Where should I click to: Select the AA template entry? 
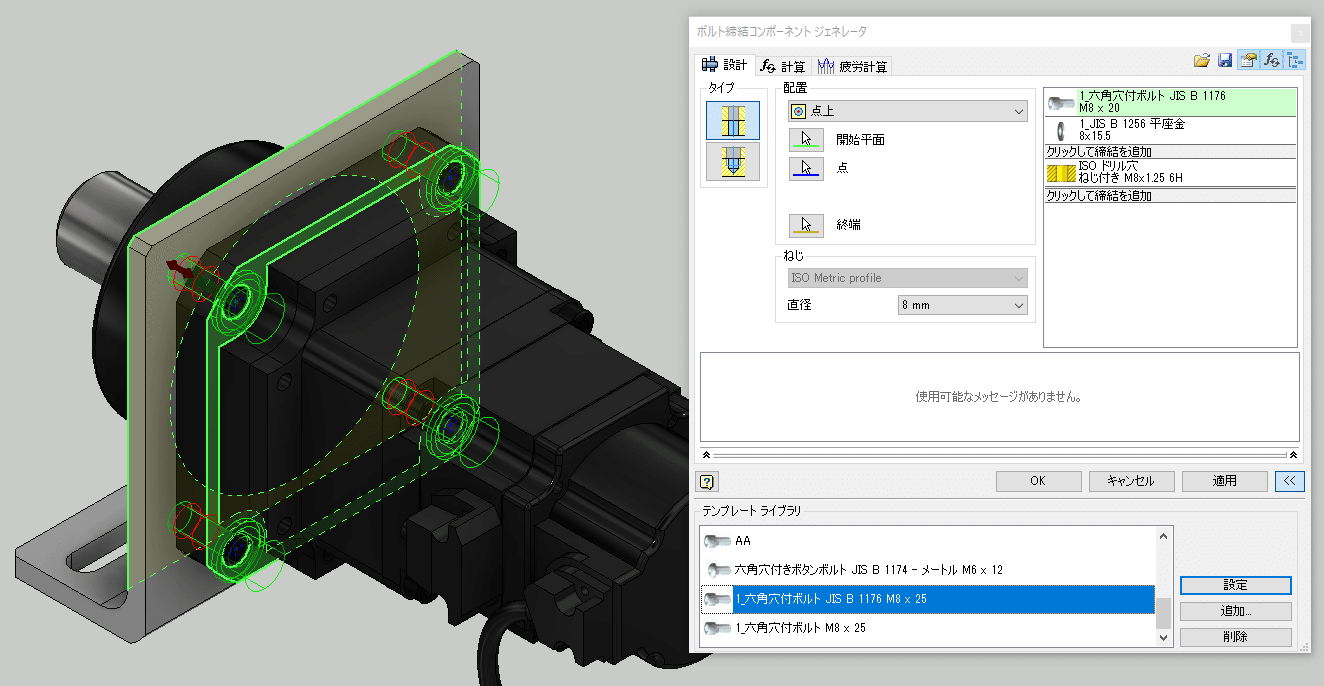[927, 541]
